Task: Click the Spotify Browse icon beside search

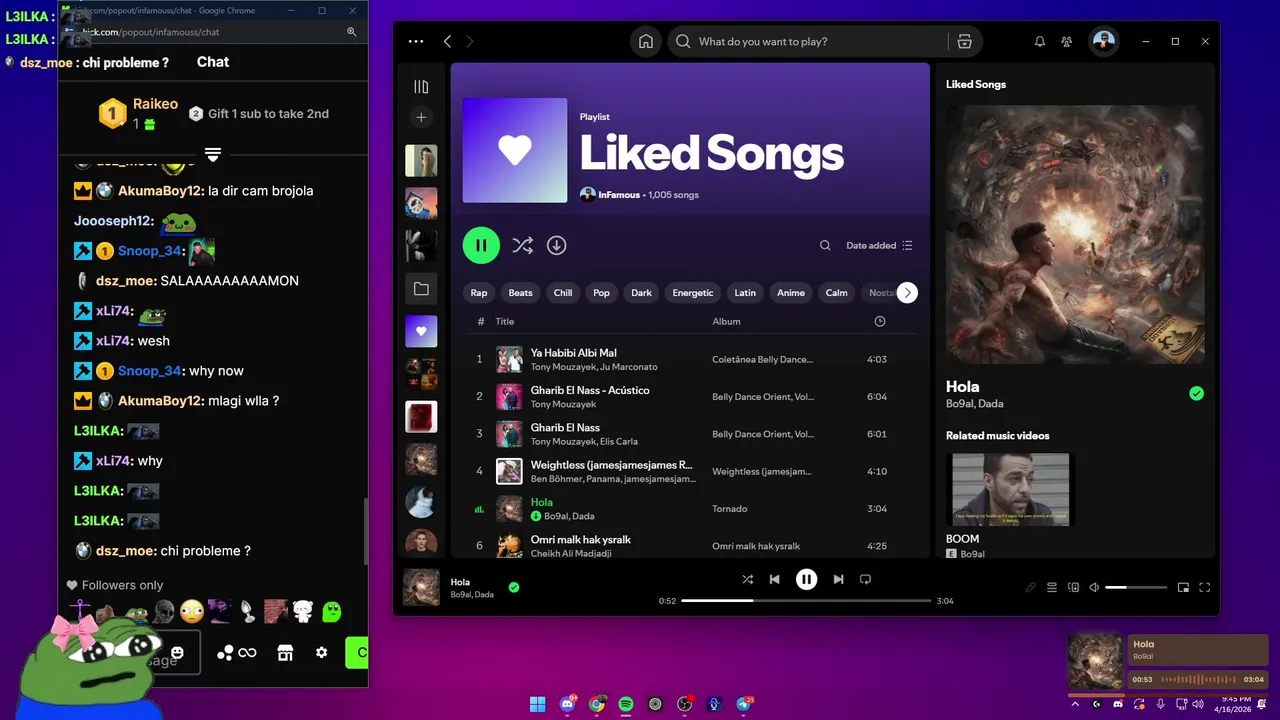Action: [964, 42]
